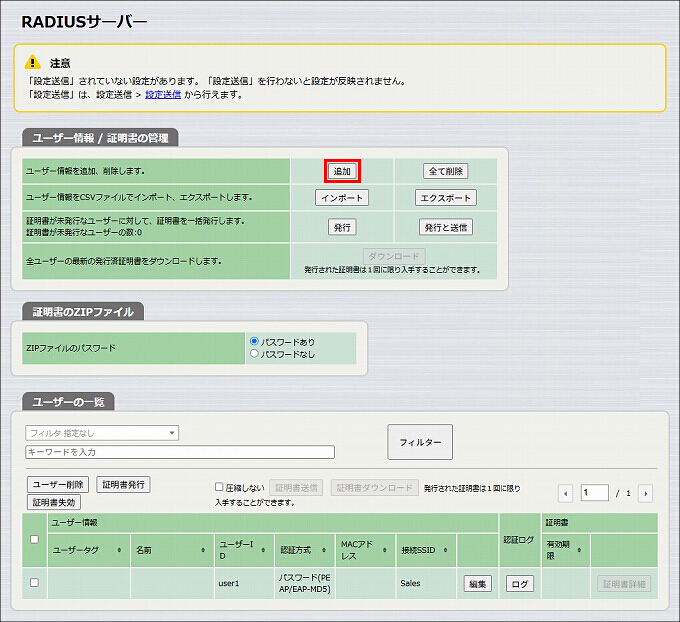The height and width of the screenshot is (622, 680).
Task: Check the checkbox for the user1 row
Action: (34, 583)
